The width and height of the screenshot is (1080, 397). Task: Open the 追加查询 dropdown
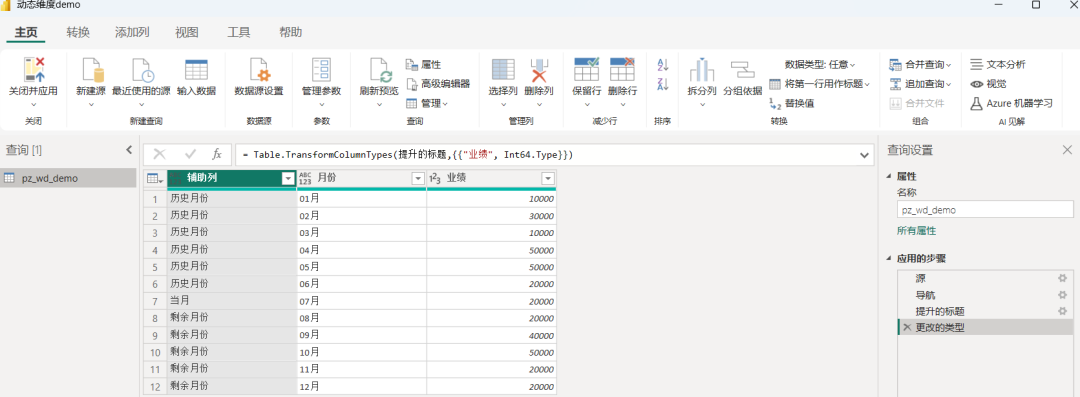tap(920, 84)
